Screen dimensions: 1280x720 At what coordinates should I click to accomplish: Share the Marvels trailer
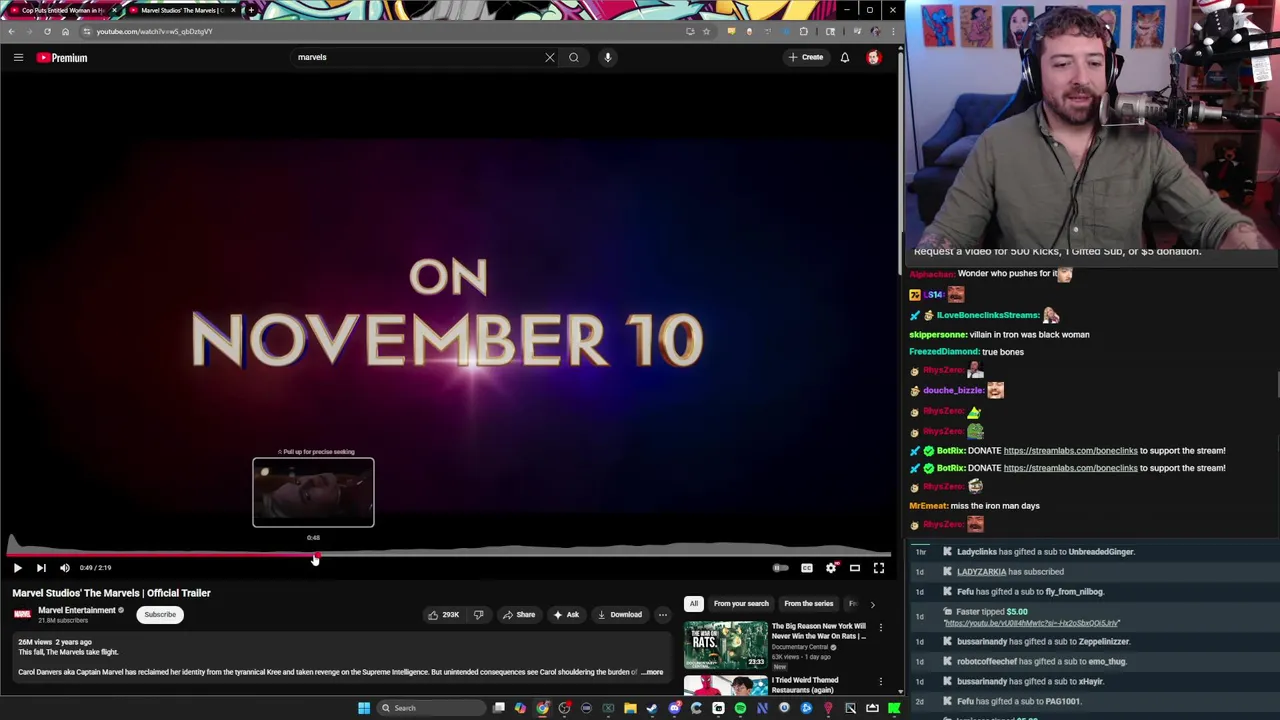click(x=519, y=615)
